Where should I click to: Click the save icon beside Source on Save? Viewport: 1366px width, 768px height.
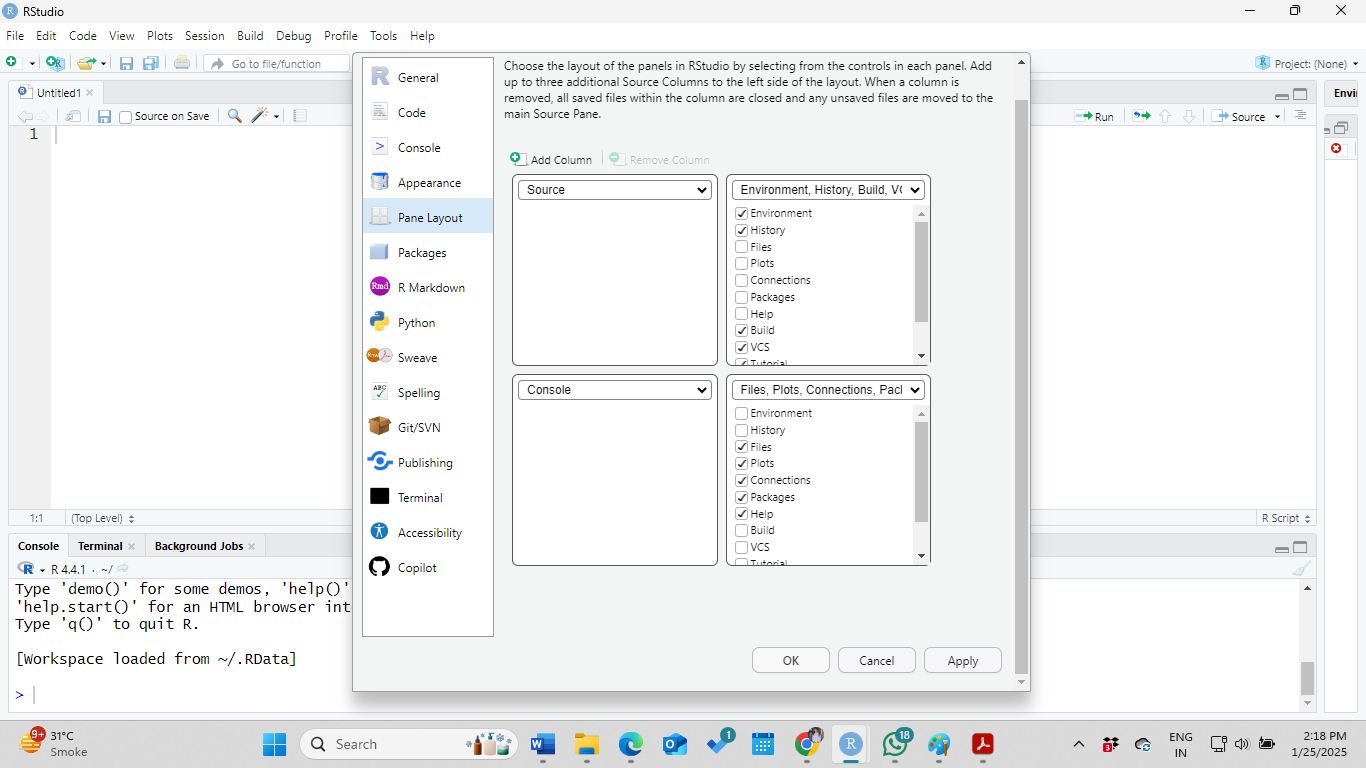click(104, 116)
